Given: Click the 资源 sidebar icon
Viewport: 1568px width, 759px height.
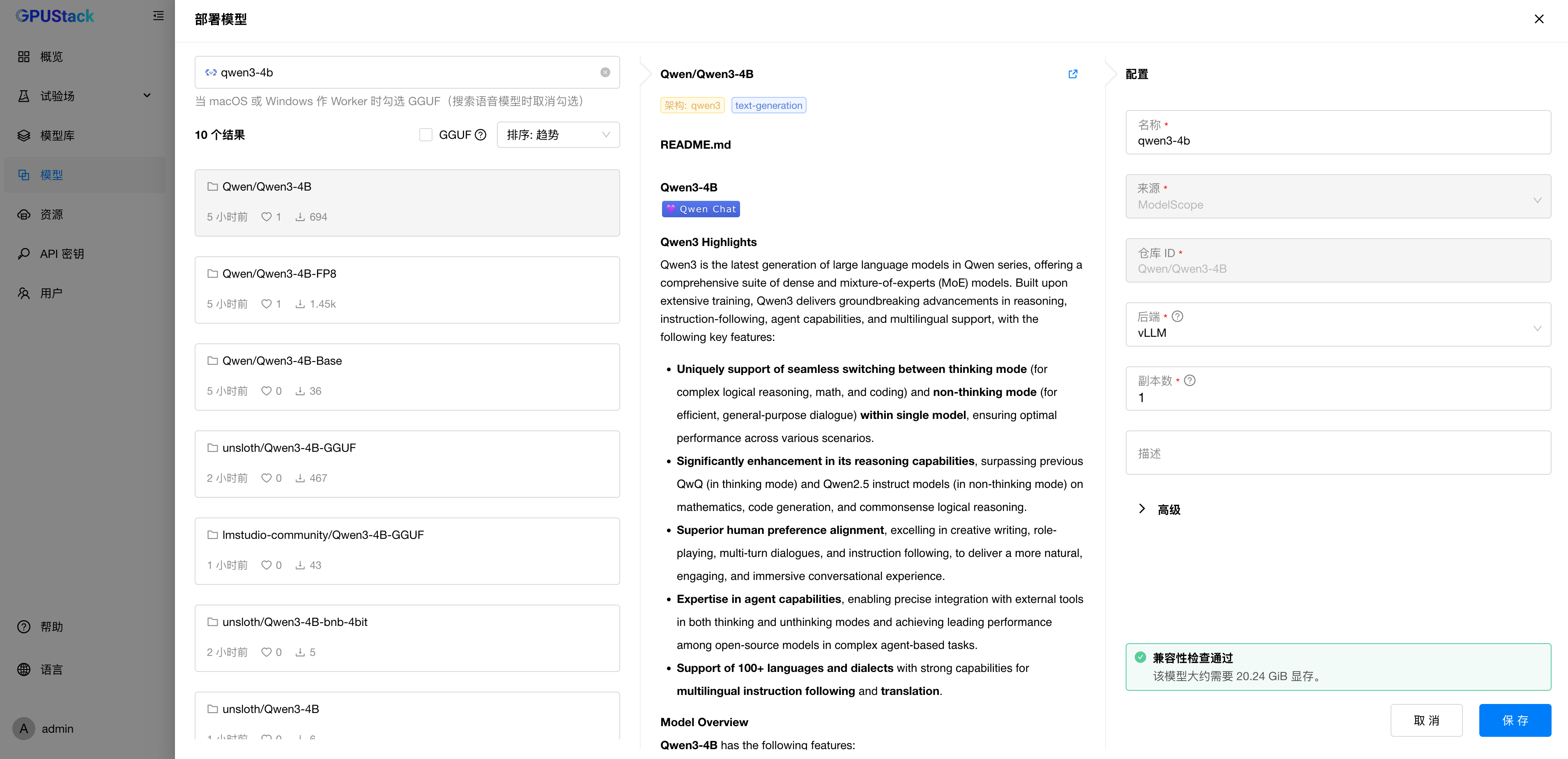Looking at the screenshot, I should (24, 214).
